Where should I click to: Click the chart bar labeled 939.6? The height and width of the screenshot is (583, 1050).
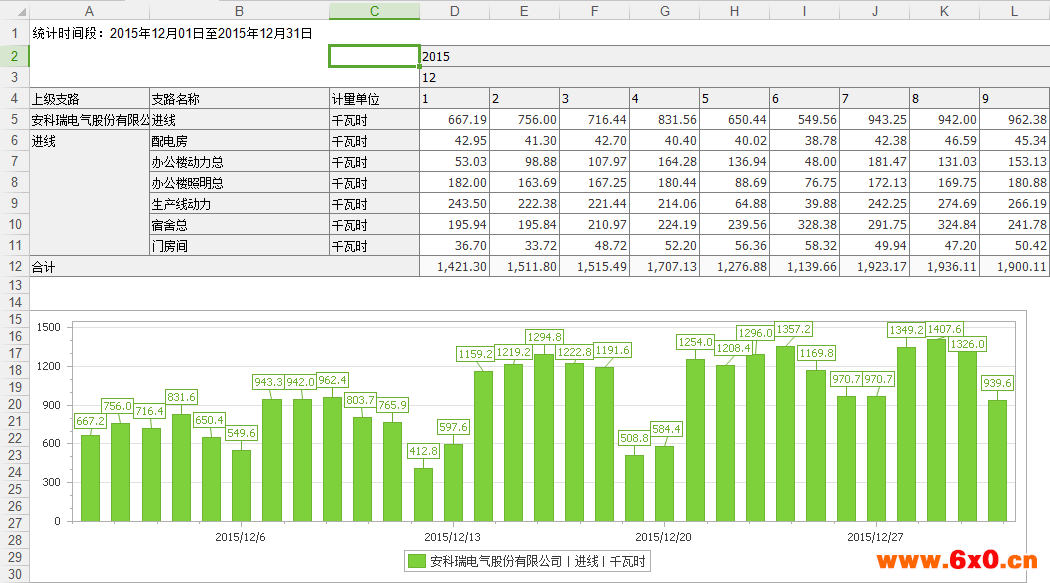[997, 461]
